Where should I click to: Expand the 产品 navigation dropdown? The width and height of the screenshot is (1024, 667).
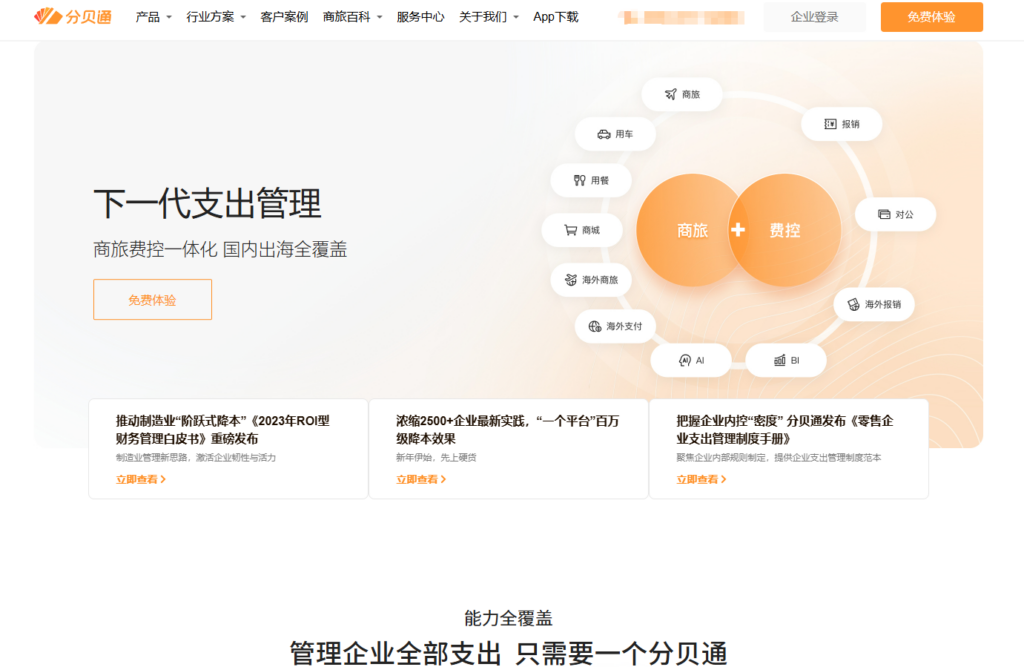click(152, 17)
